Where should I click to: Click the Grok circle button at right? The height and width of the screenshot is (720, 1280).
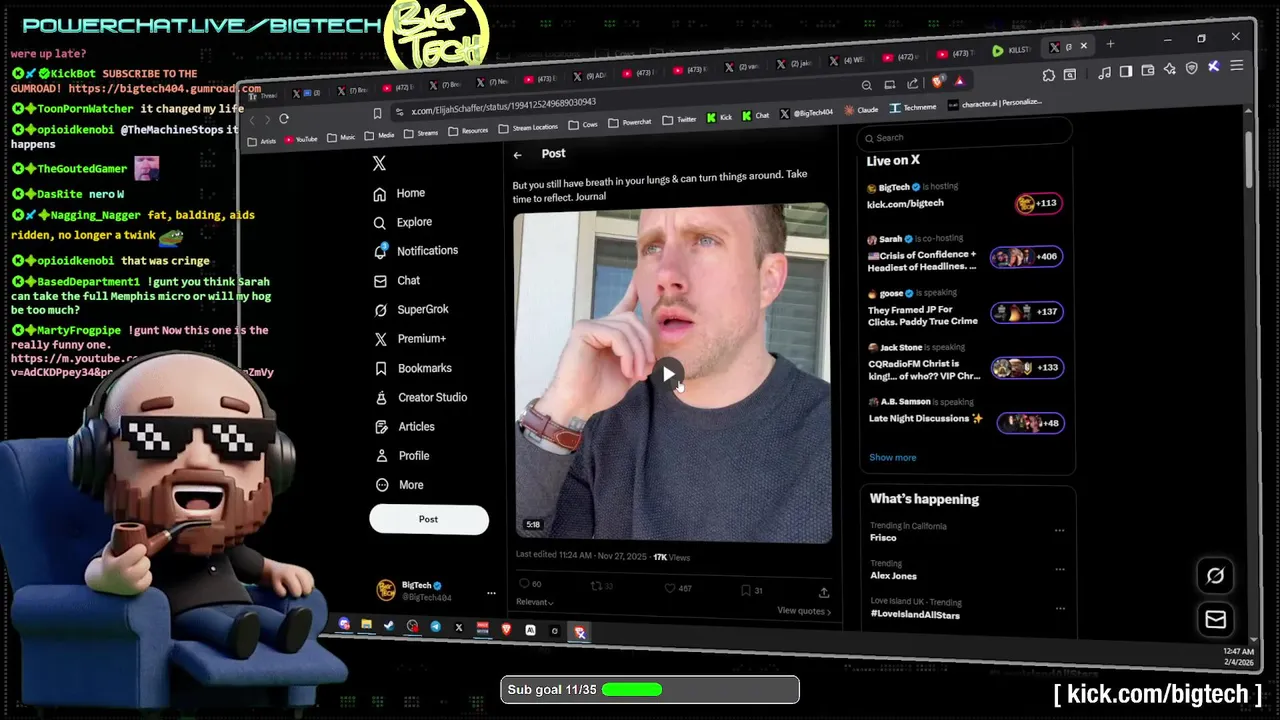click(1215, 575)
